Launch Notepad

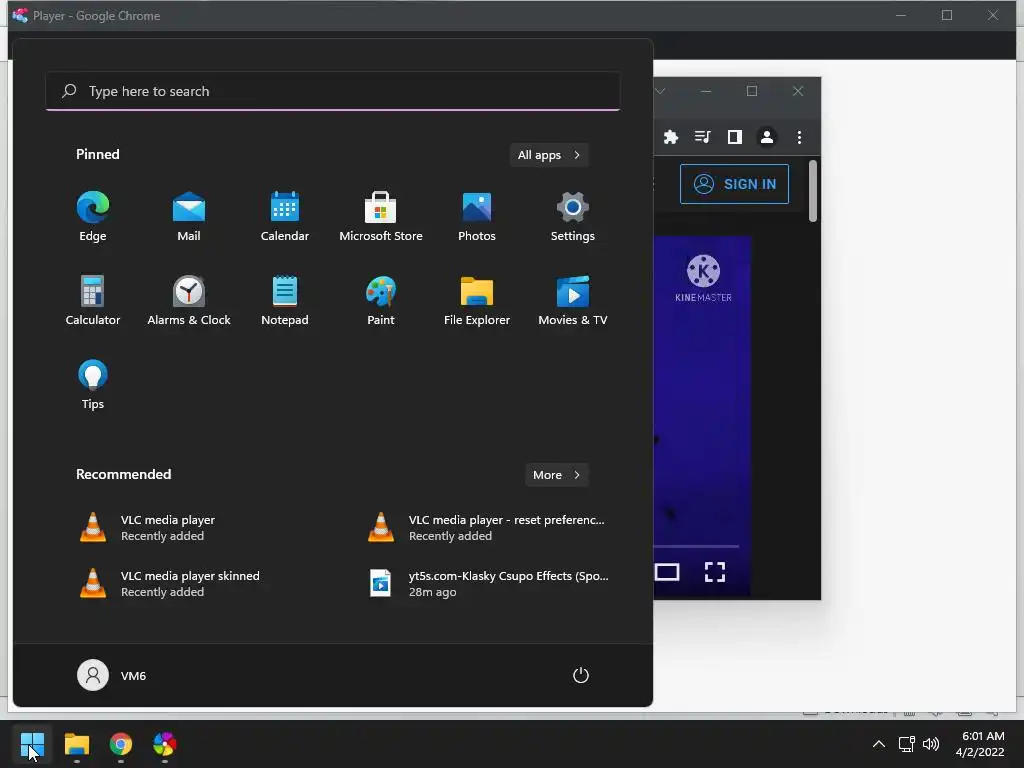[285, 300]
